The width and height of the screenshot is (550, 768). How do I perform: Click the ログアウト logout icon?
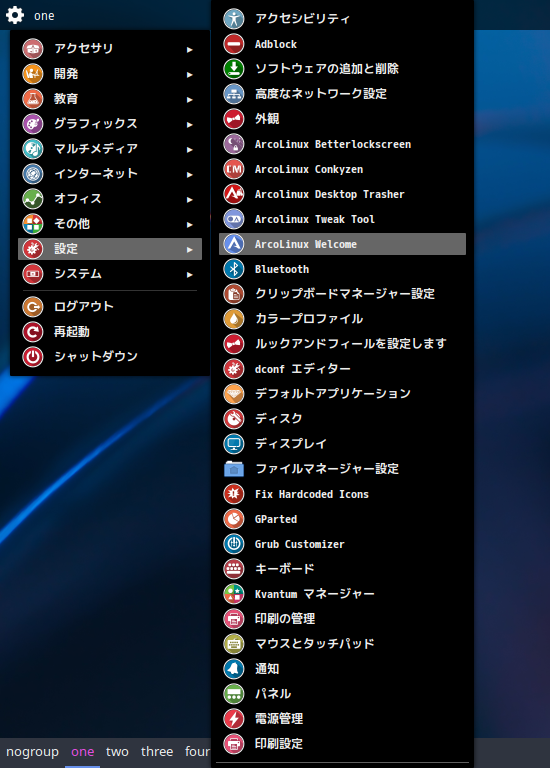pos(33,307)
